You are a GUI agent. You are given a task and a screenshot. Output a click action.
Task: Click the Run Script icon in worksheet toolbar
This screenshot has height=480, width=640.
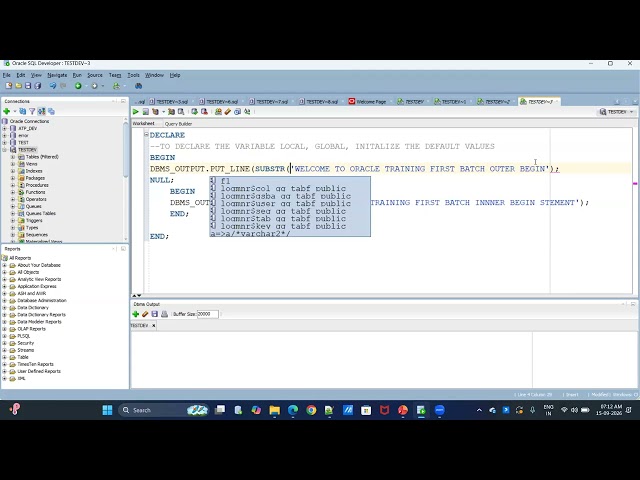(x=145, y=111)
